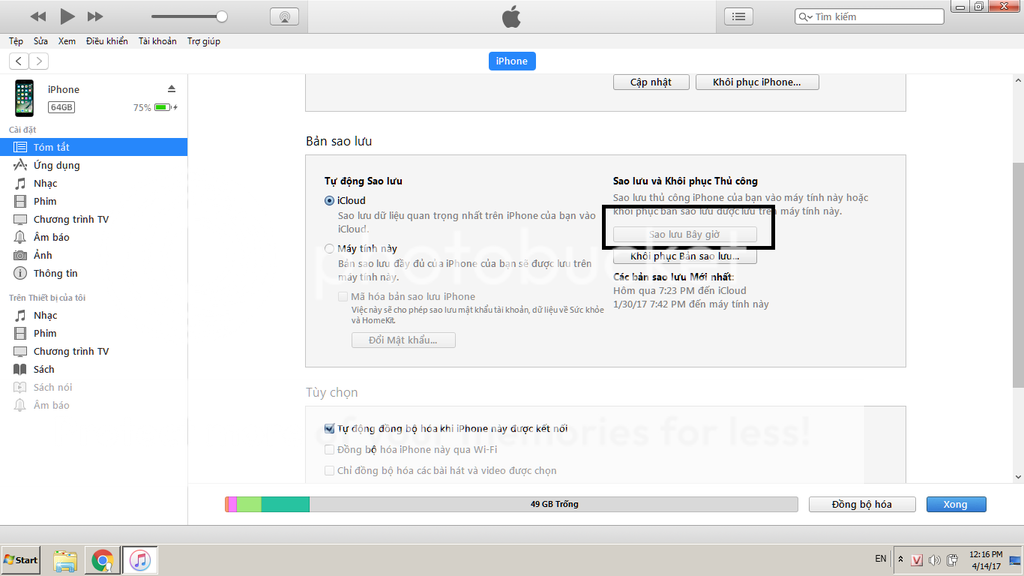The width and height of the screenshot is (1024, 576).
Task: Adjust the volume slider knob
Action: (x=221, y=17)
